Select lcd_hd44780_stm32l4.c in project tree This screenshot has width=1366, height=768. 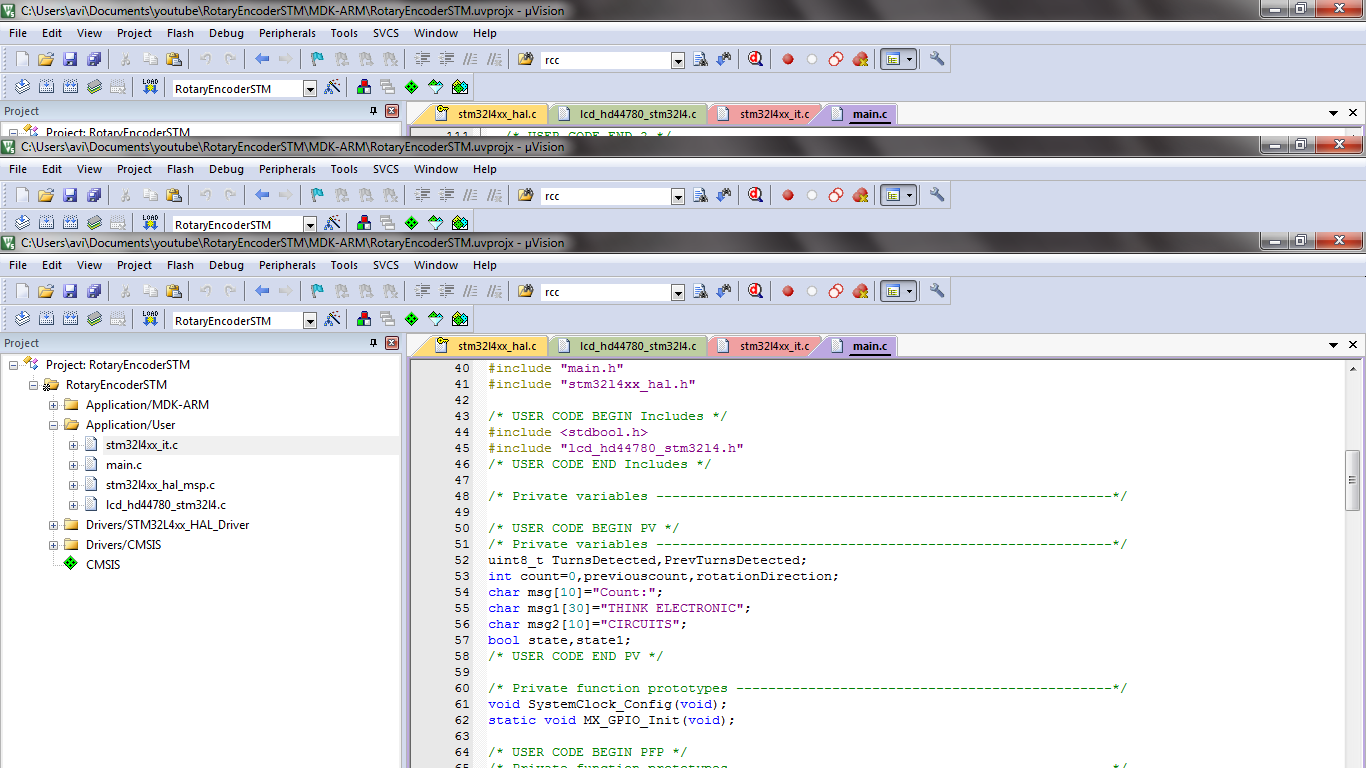pyautogui.click(x=165, y=505)
